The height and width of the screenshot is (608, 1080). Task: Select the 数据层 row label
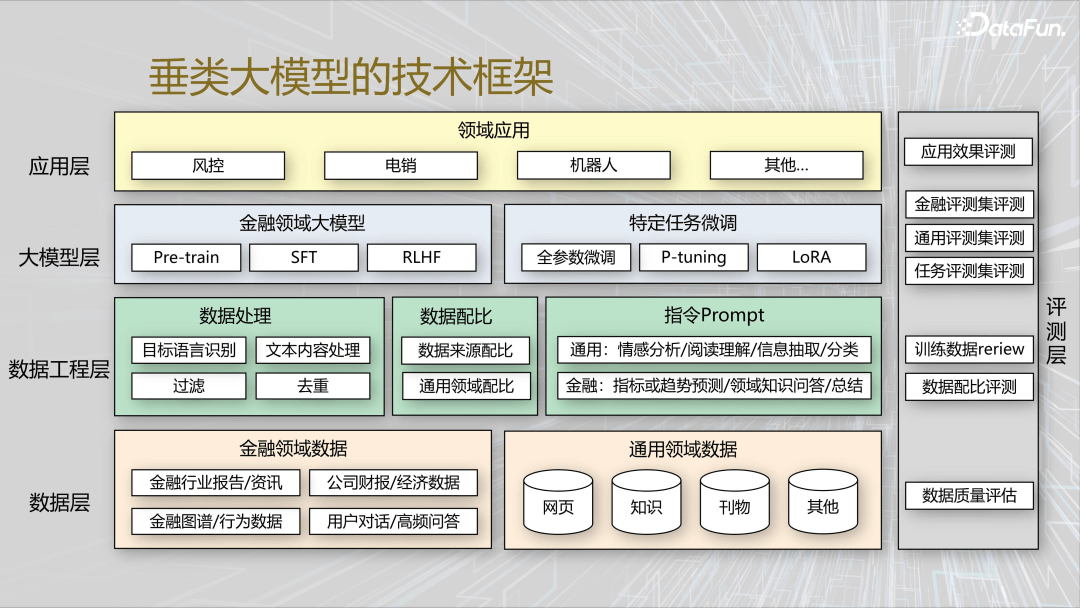coord(59,503)
